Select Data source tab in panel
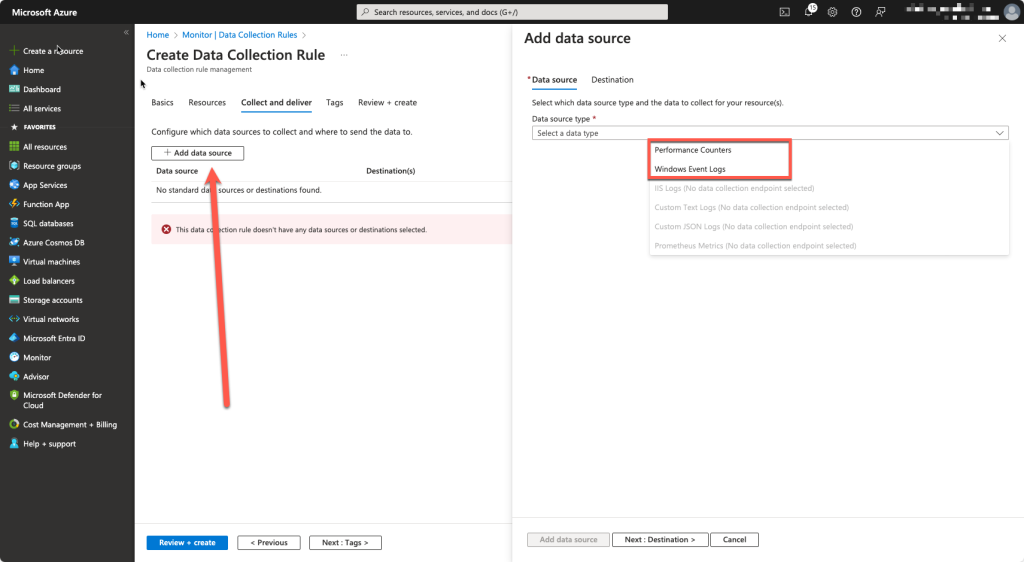The height and width of the screenshot is (562, 1024). click(554, 80)
